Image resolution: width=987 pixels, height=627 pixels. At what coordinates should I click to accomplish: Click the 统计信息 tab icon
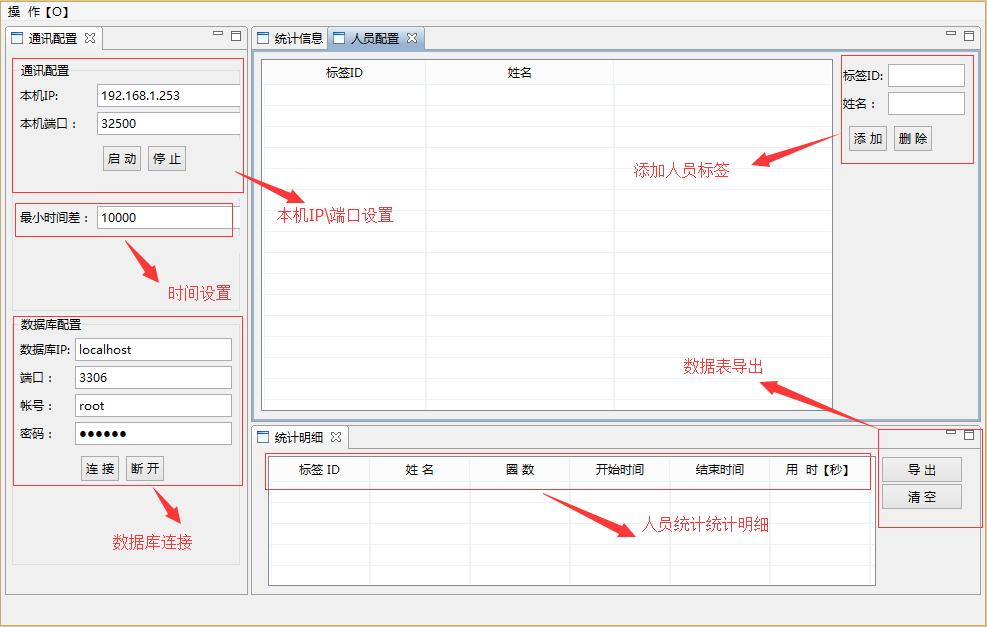pyautogui.click(x=263, y=38)
